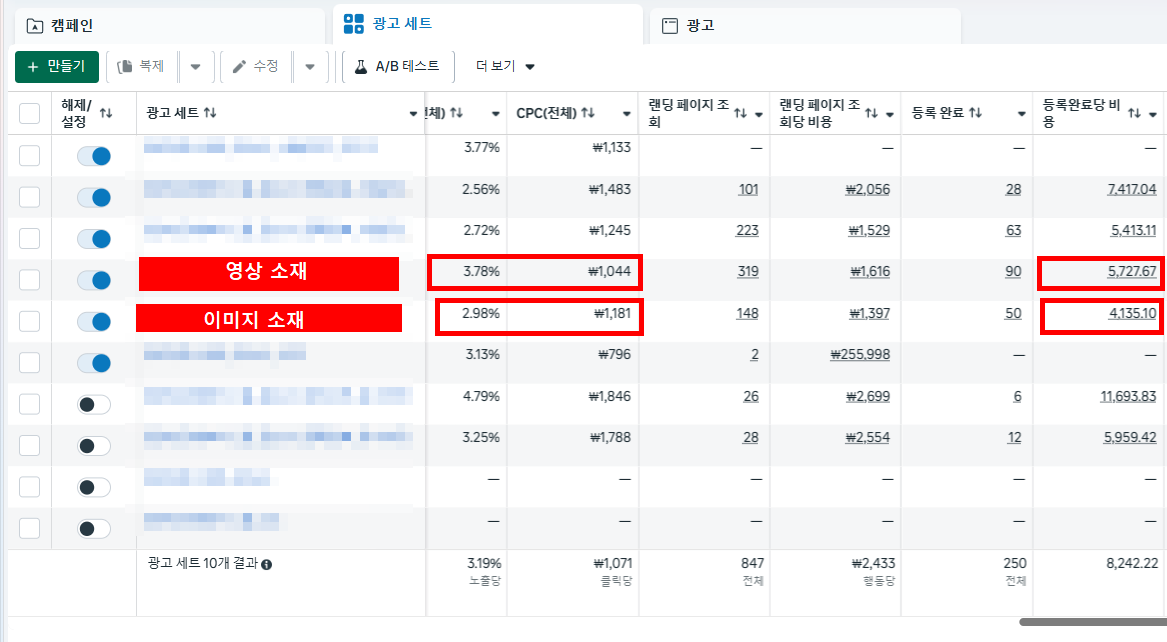Screen dimensions: 1167x642
Task: Click the flask icon for A/B 테스트
Action: (x=361, y=66)
